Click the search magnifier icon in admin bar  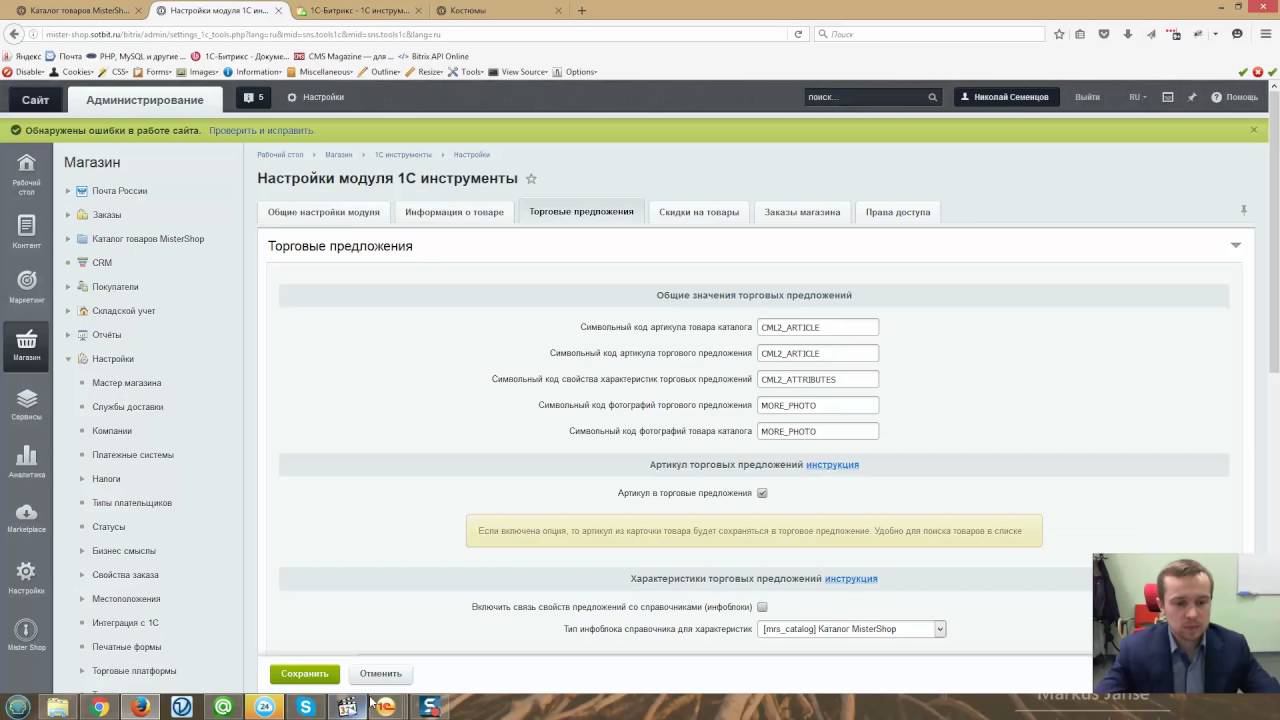click(932, 97)
